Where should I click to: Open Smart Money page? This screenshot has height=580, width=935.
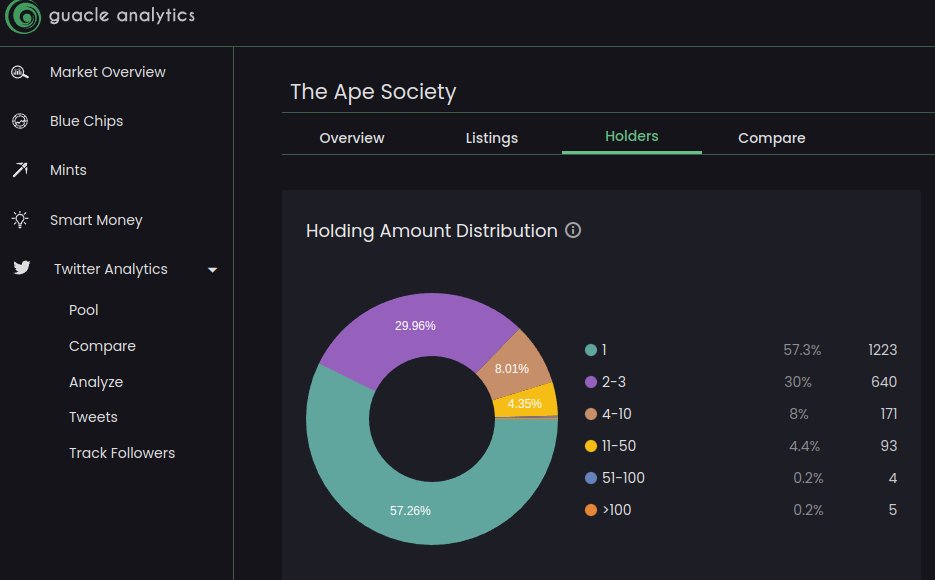point(96,220)
